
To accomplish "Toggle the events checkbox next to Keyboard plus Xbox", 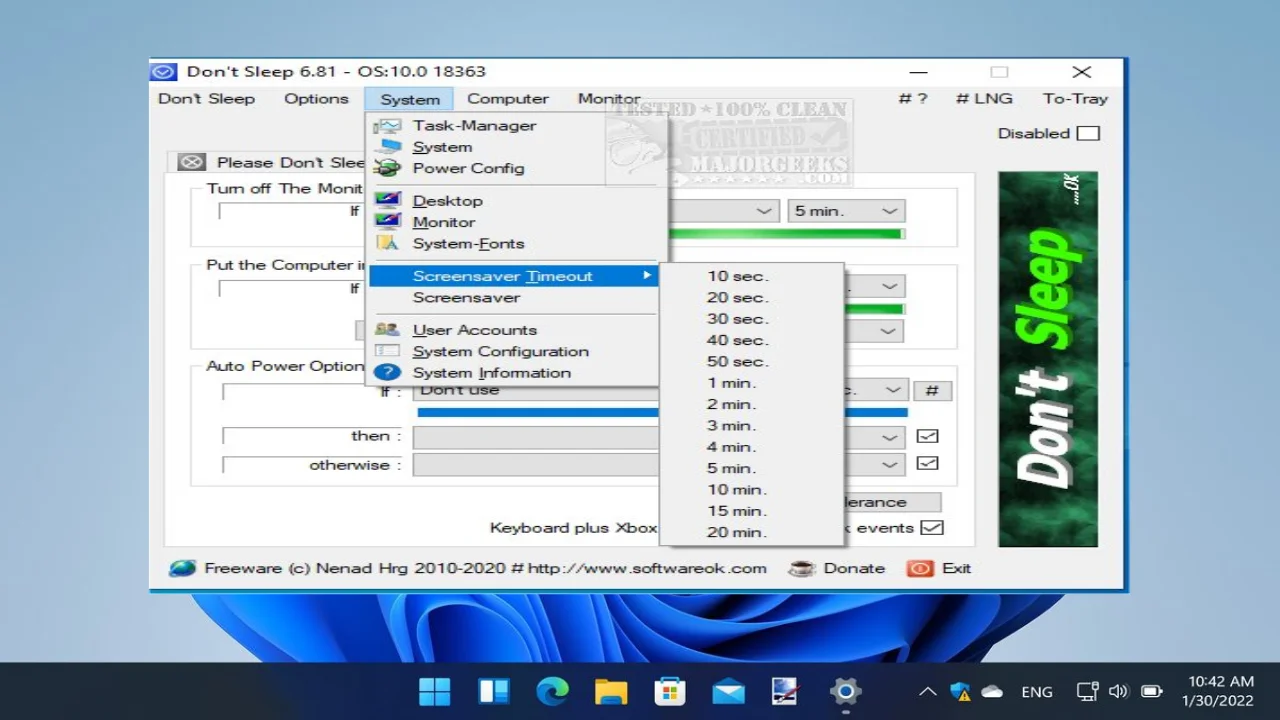I will [x=931, y=527].
